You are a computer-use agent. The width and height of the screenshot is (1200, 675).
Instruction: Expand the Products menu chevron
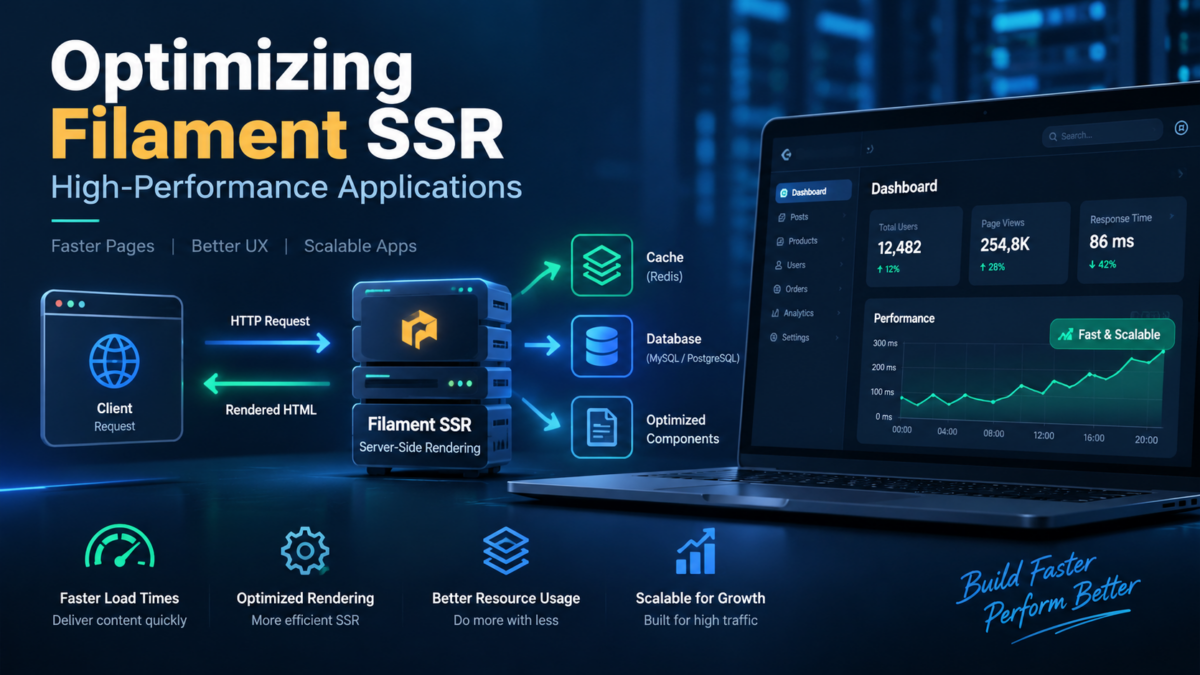[x=842, y=241]
